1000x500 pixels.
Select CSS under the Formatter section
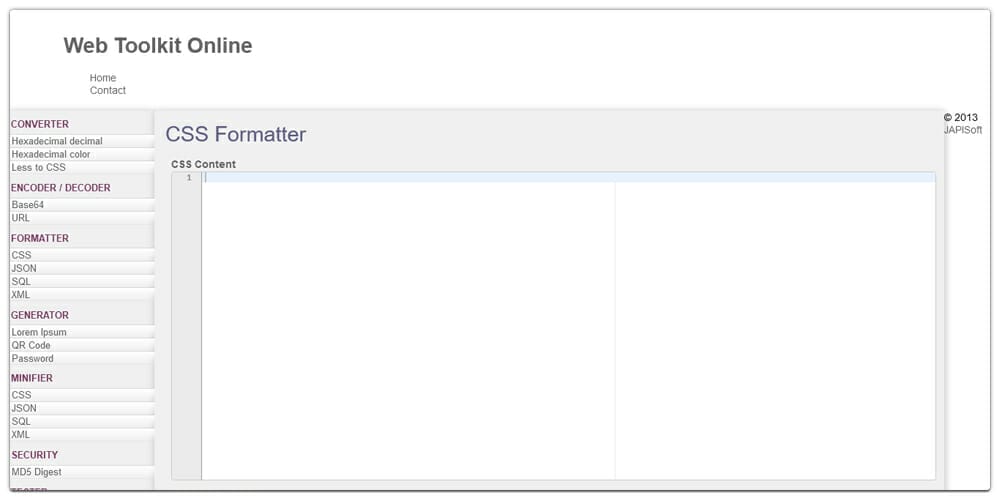click(x=21, y=255)
